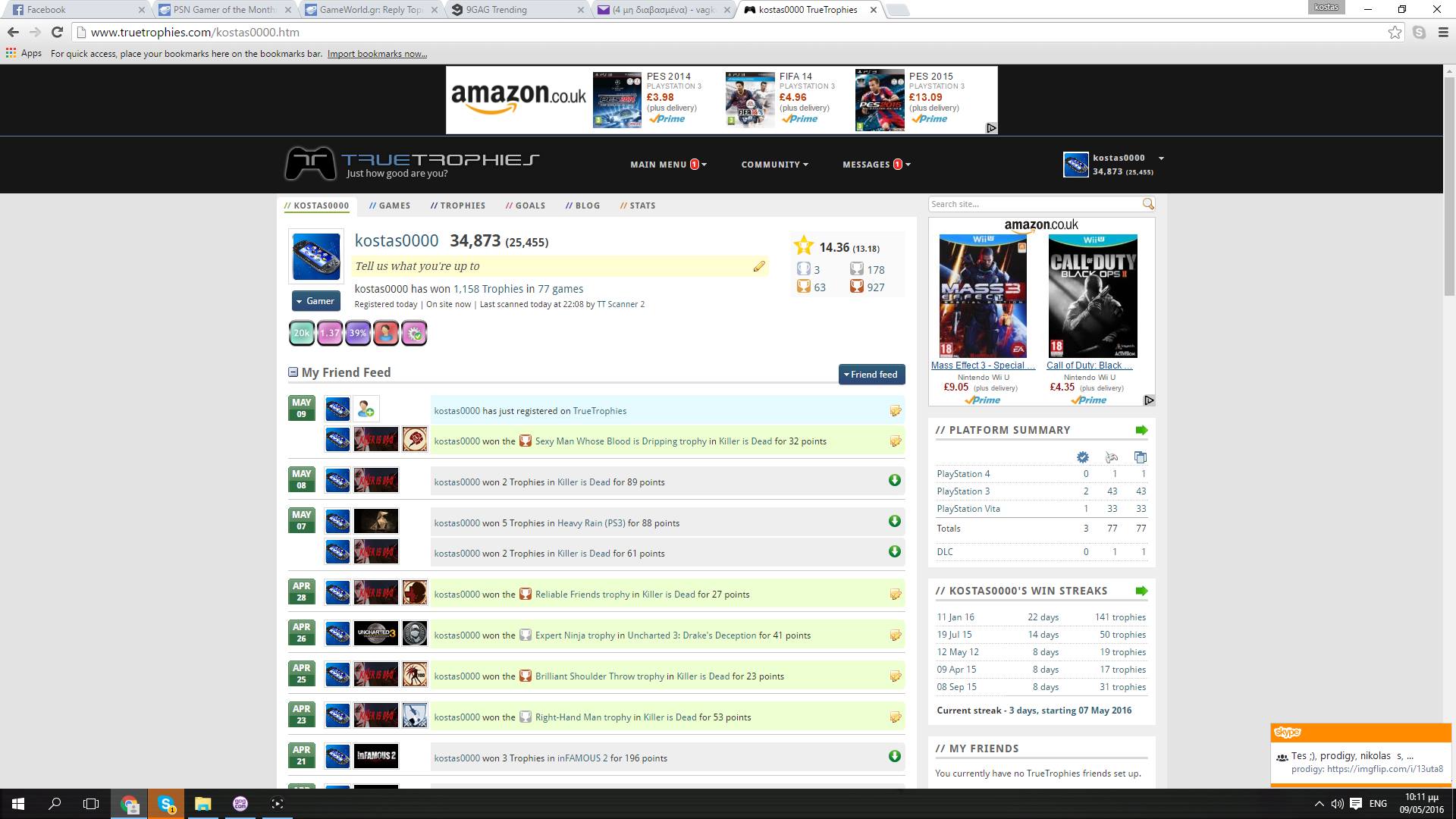The width and height of the screenshot is (1456, 819).
Task: Open the Main Menu dropdown
Action: [668, 165]
